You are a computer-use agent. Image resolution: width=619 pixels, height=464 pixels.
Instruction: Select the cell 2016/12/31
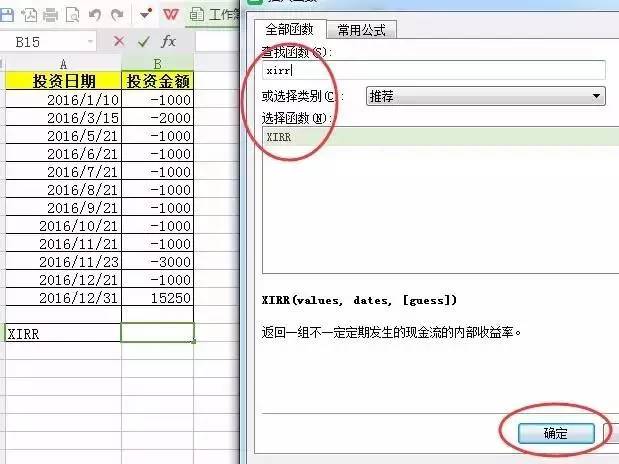tap(63, 297)
